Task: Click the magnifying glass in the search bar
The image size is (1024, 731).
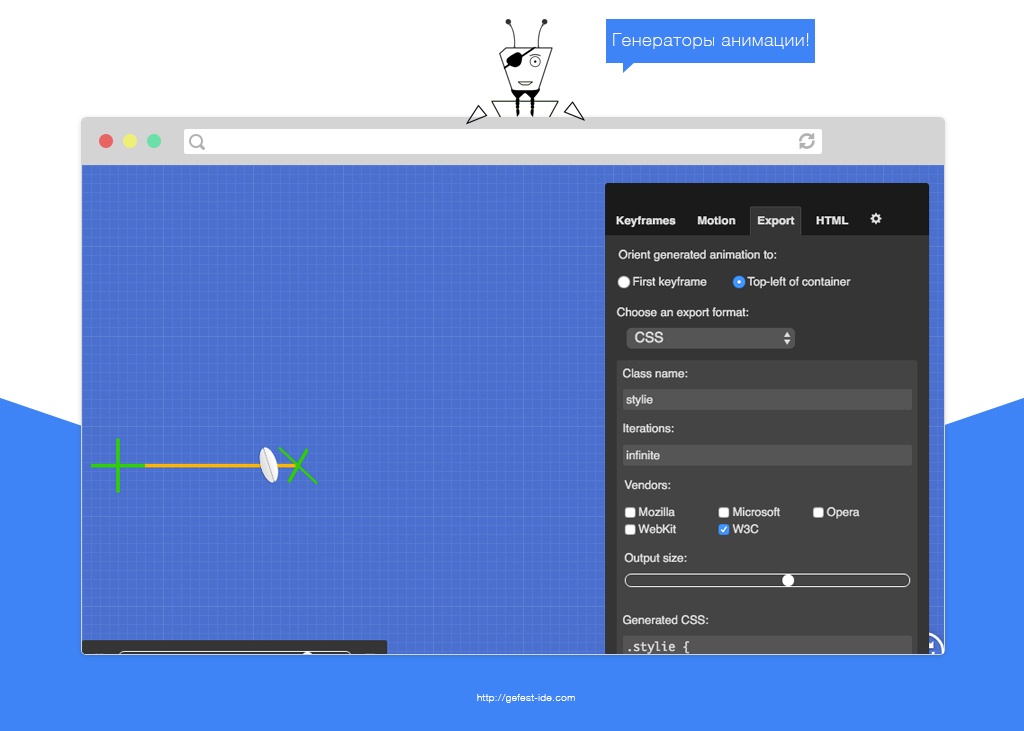Action: tap(196, 141)
